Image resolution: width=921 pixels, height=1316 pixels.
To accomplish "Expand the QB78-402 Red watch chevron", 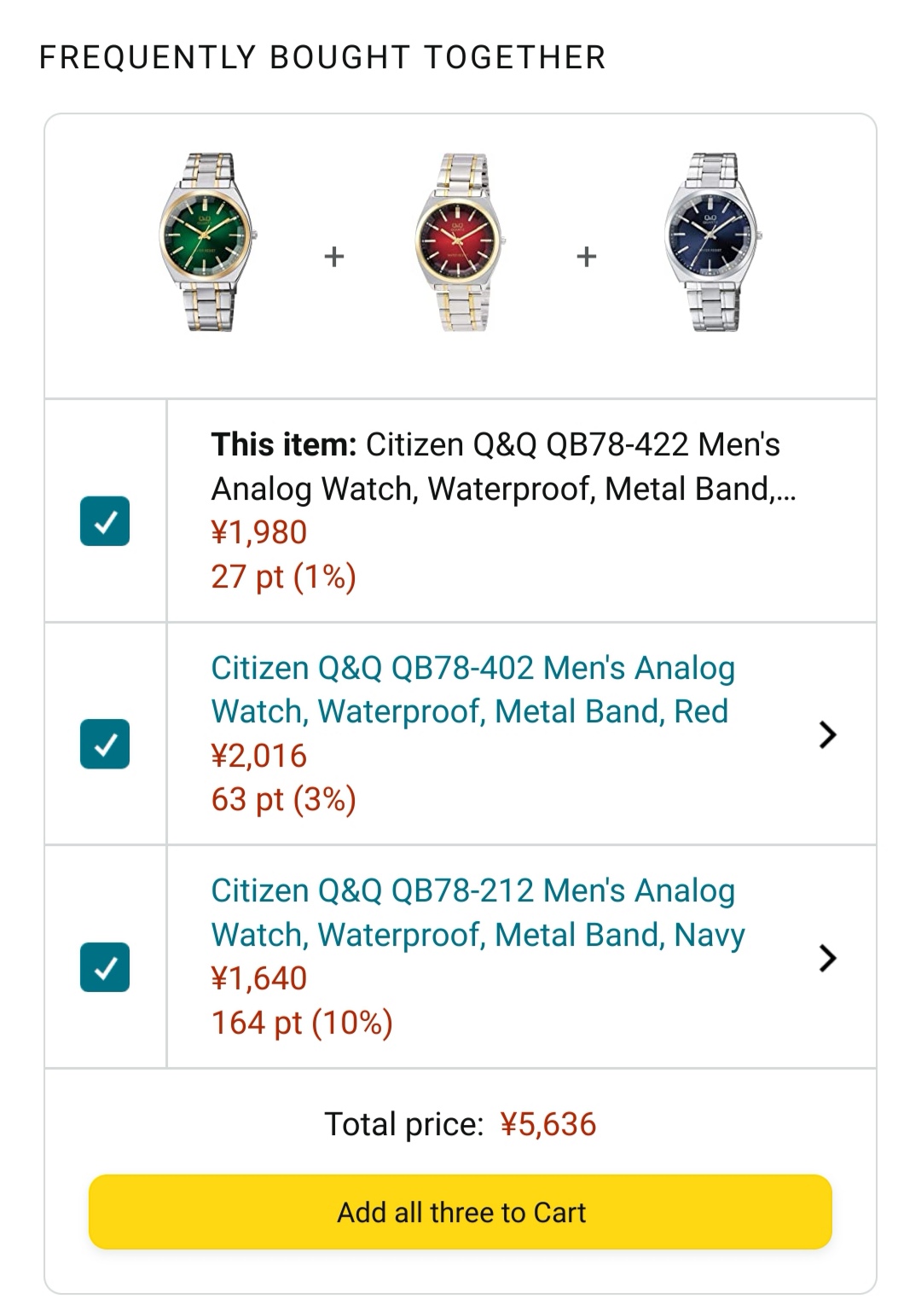I will pyautogui.click(x=826, y=734).
